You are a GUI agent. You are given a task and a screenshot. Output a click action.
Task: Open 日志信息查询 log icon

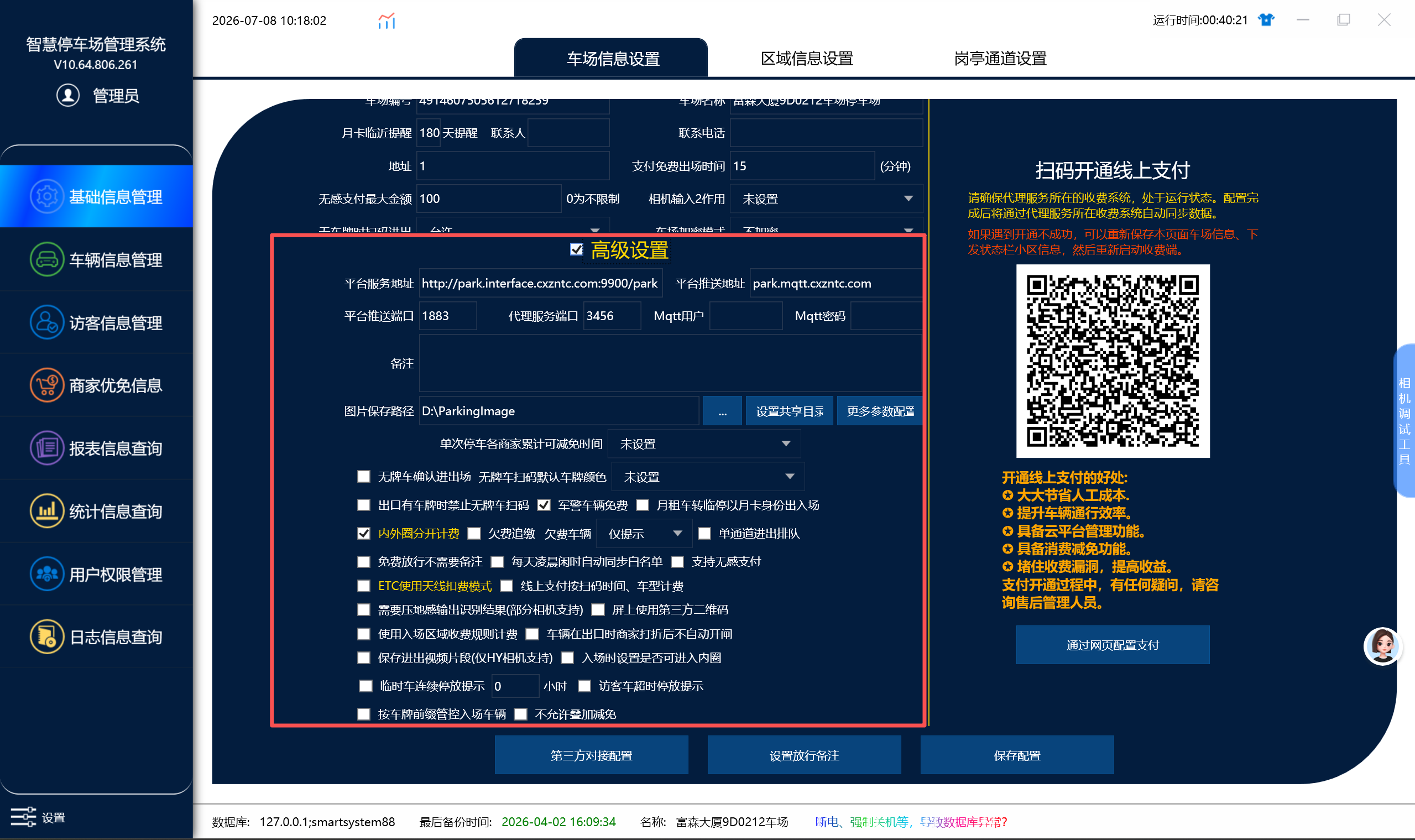pyautogui.click(x=47, y=636)
